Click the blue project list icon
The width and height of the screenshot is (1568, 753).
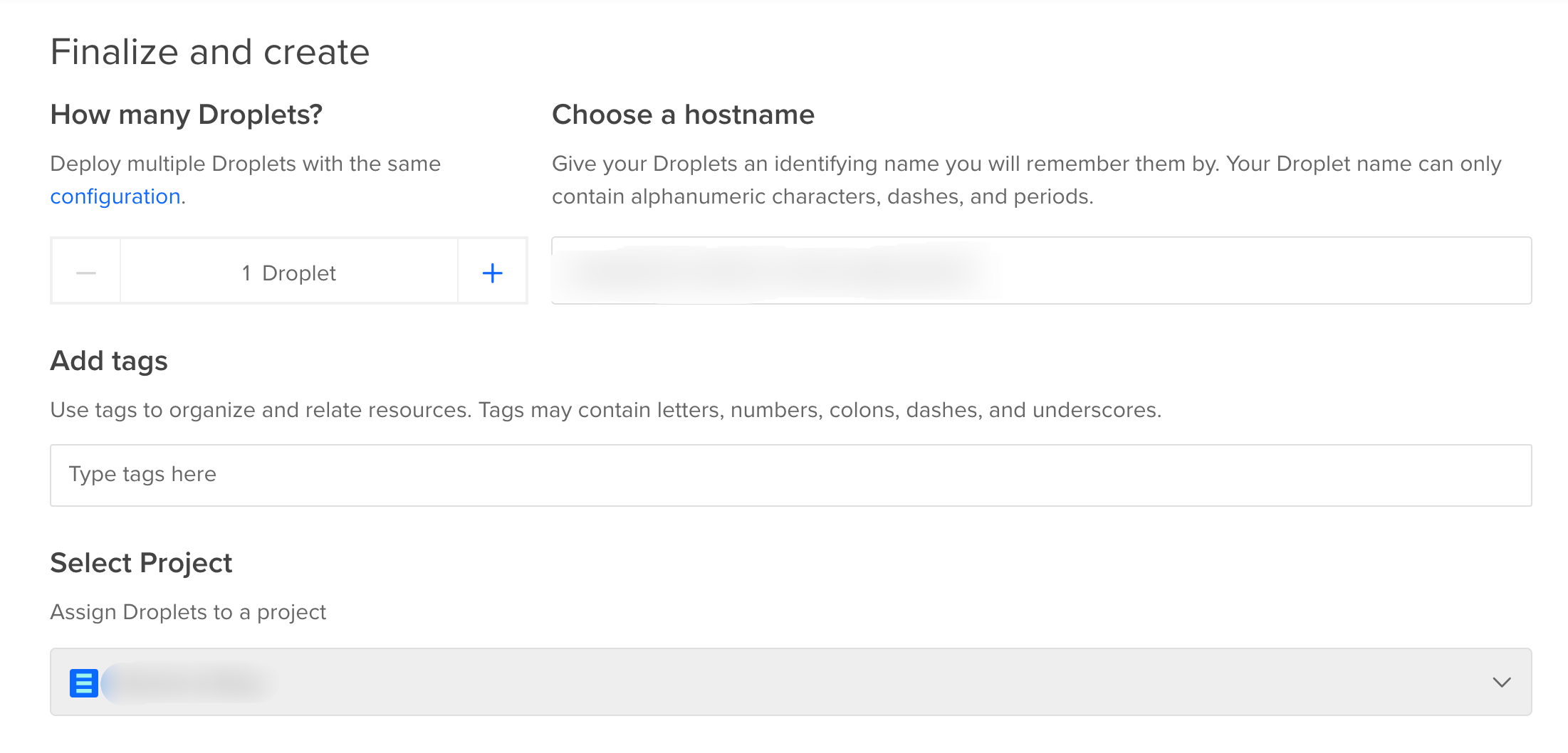point(83,683)
